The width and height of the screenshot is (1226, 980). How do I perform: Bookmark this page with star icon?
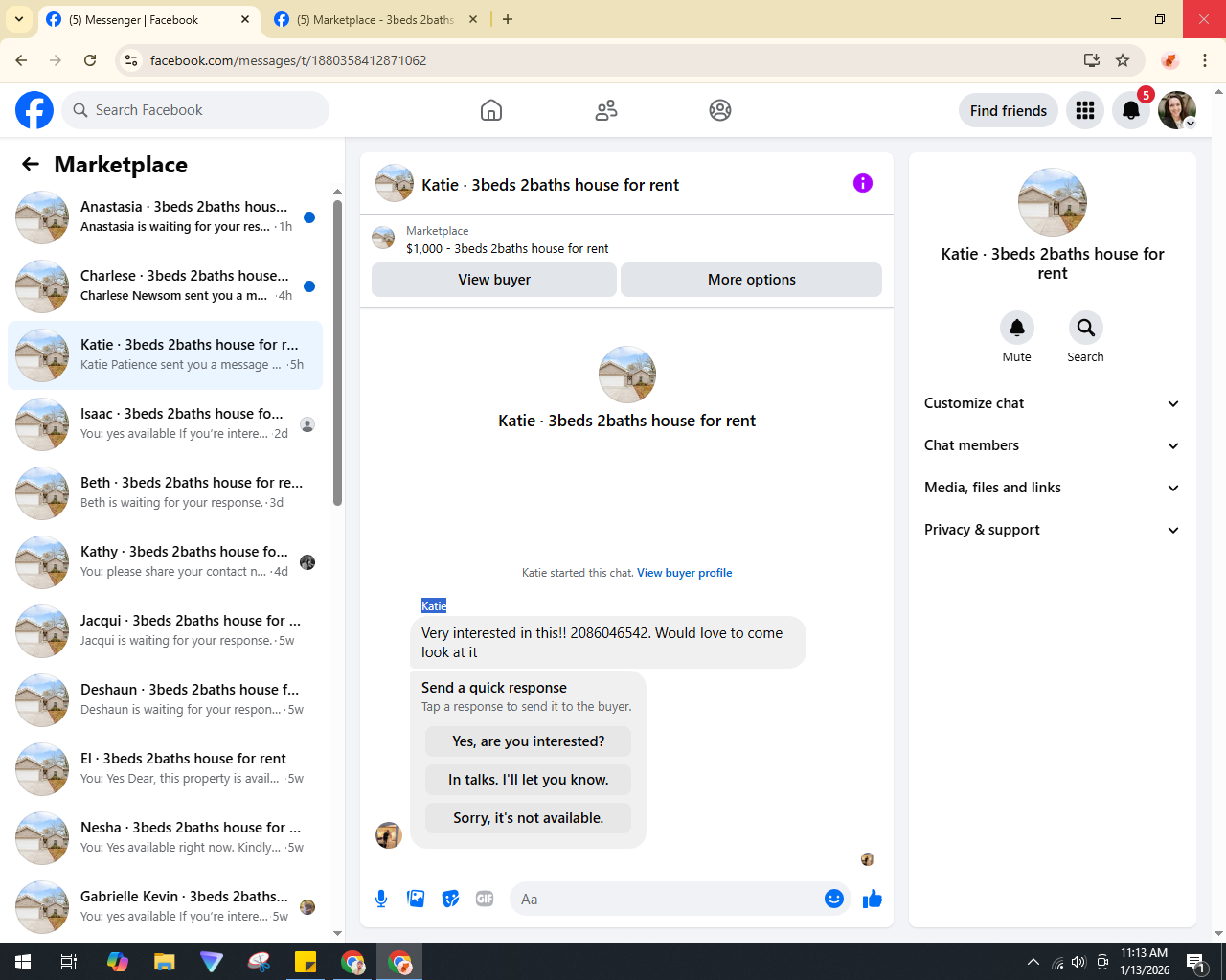tap(1123, 60)
